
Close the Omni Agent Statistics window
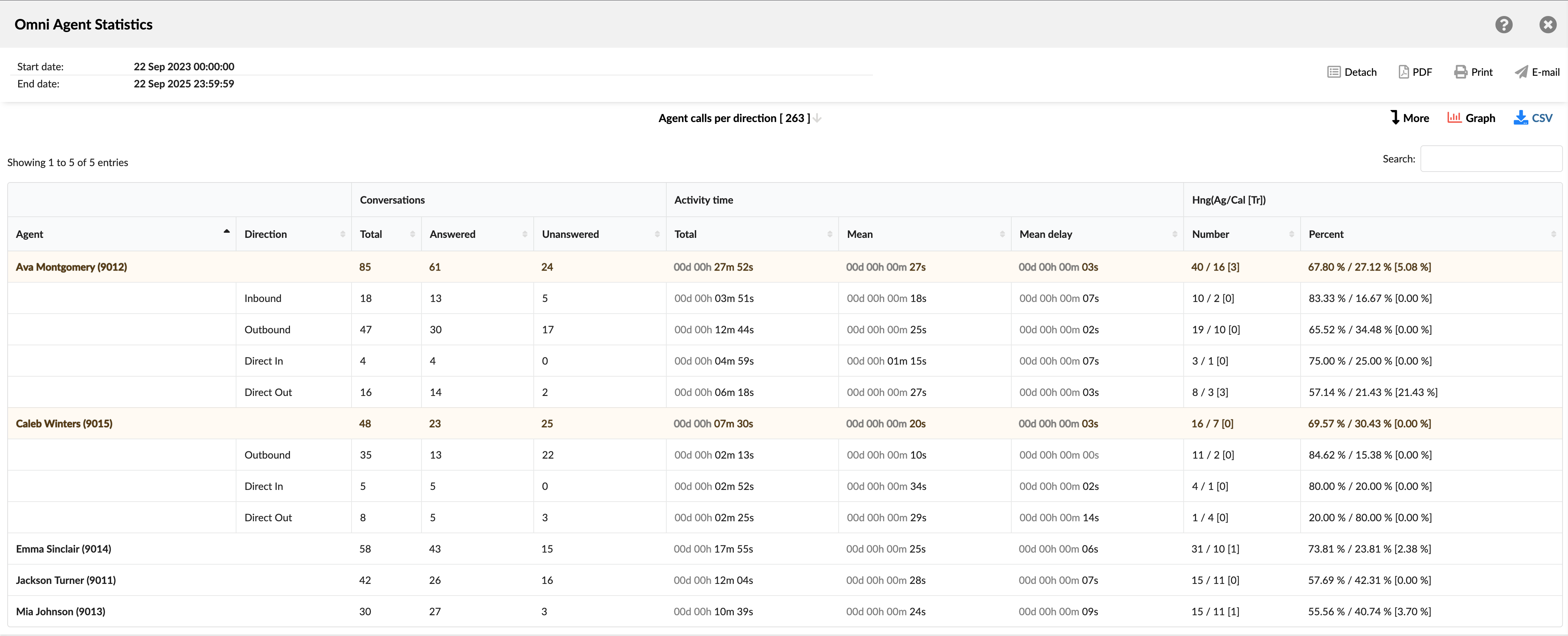(x=1547, y=24)
